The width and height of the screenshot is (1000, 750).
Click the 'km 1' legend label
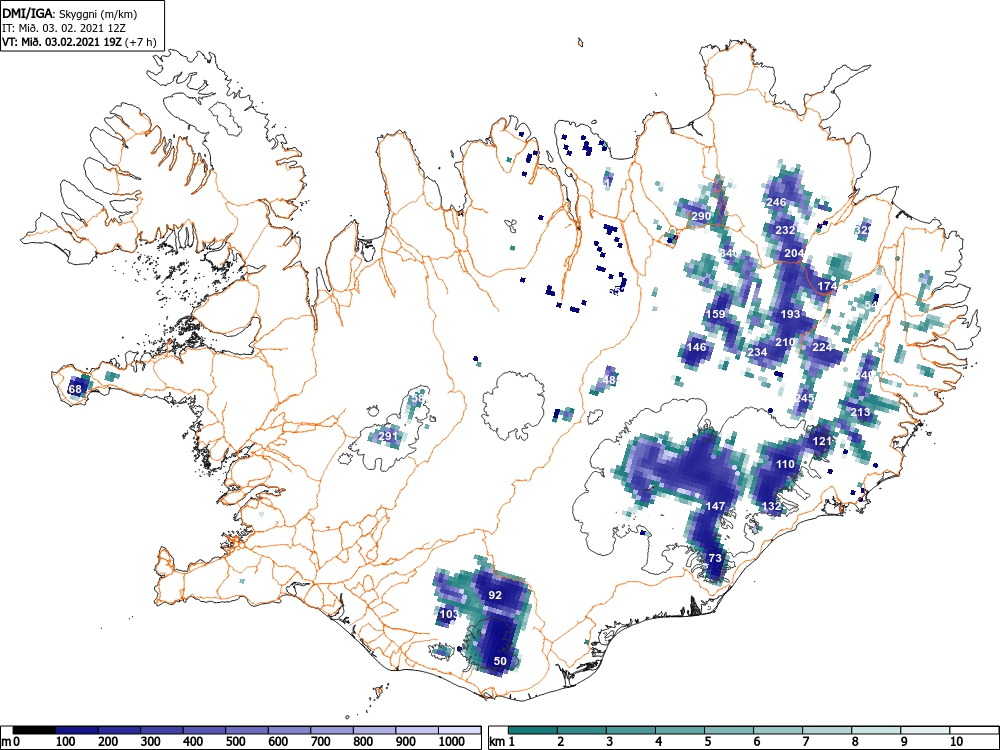pyautogui.click(x=502, y=742)
